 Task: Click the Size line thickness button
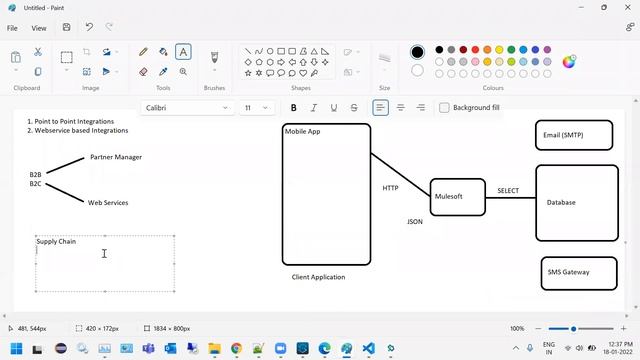tap(384, 58)
